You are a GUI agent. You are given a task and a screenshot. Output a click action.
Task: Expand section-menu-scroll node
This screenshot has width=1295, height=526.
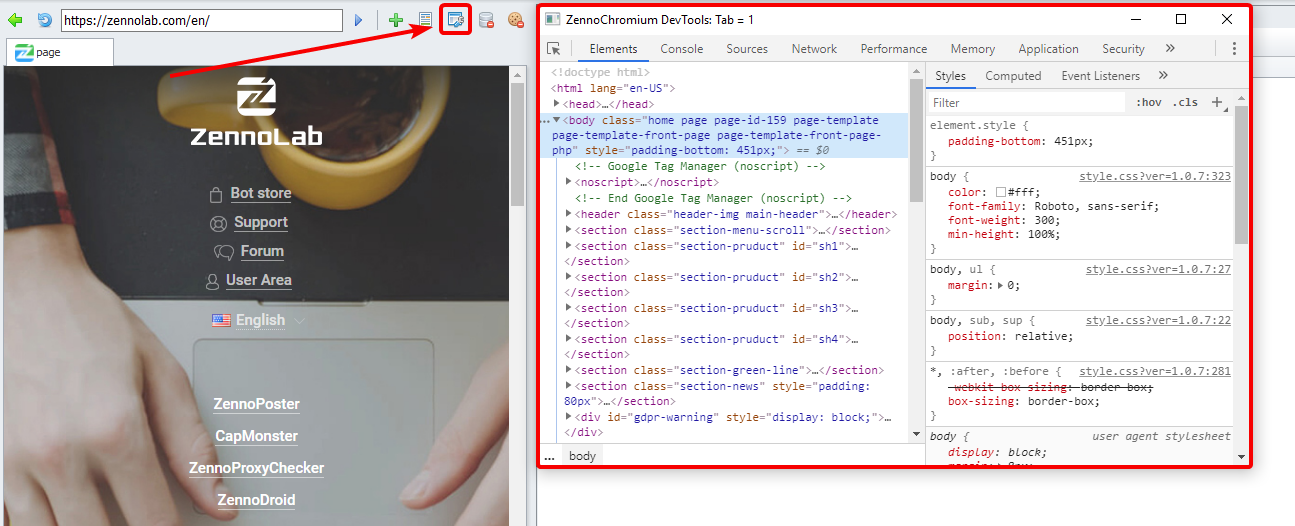(x=569, y=230)
